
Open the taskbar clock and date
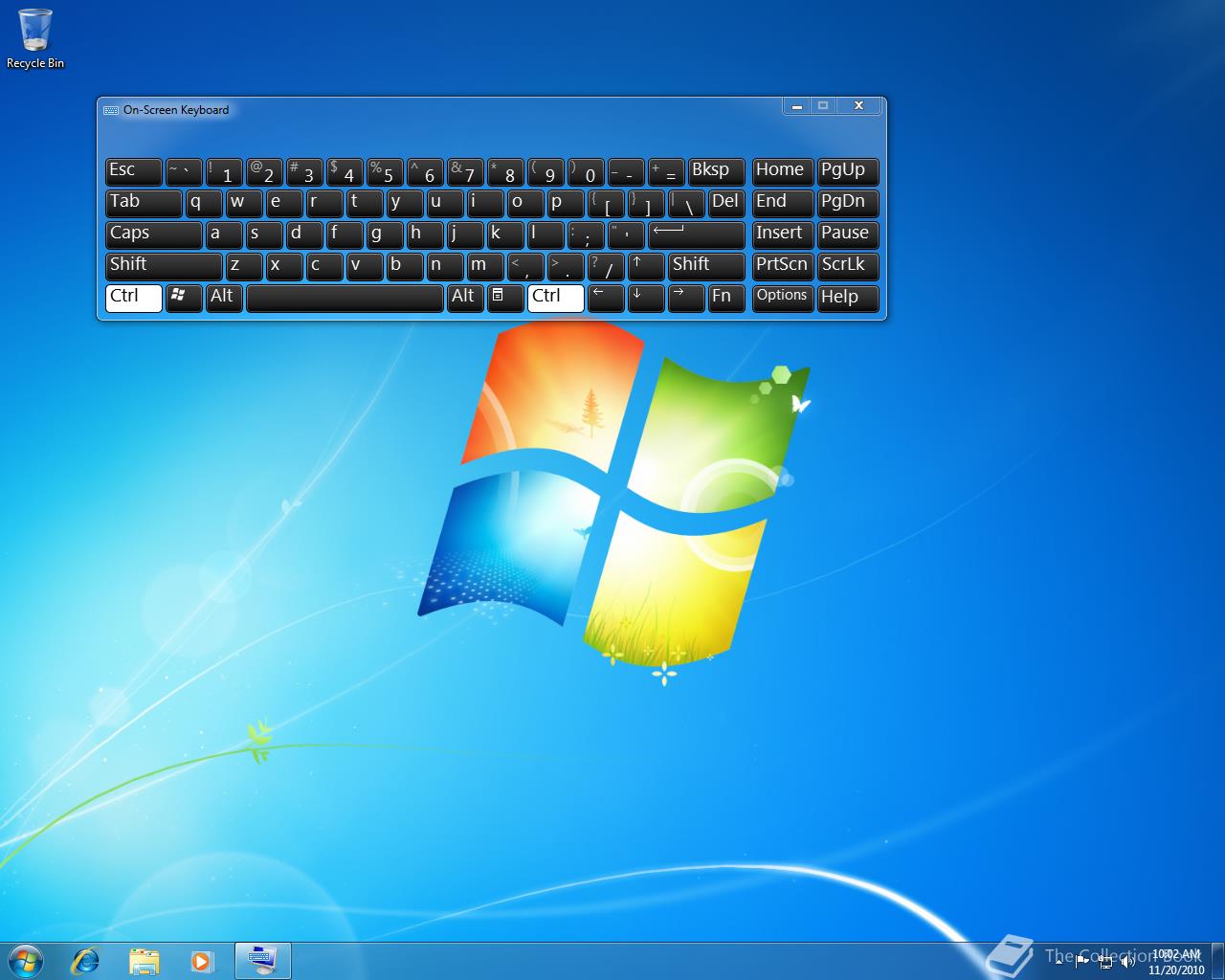click(x=1176, y=962)
